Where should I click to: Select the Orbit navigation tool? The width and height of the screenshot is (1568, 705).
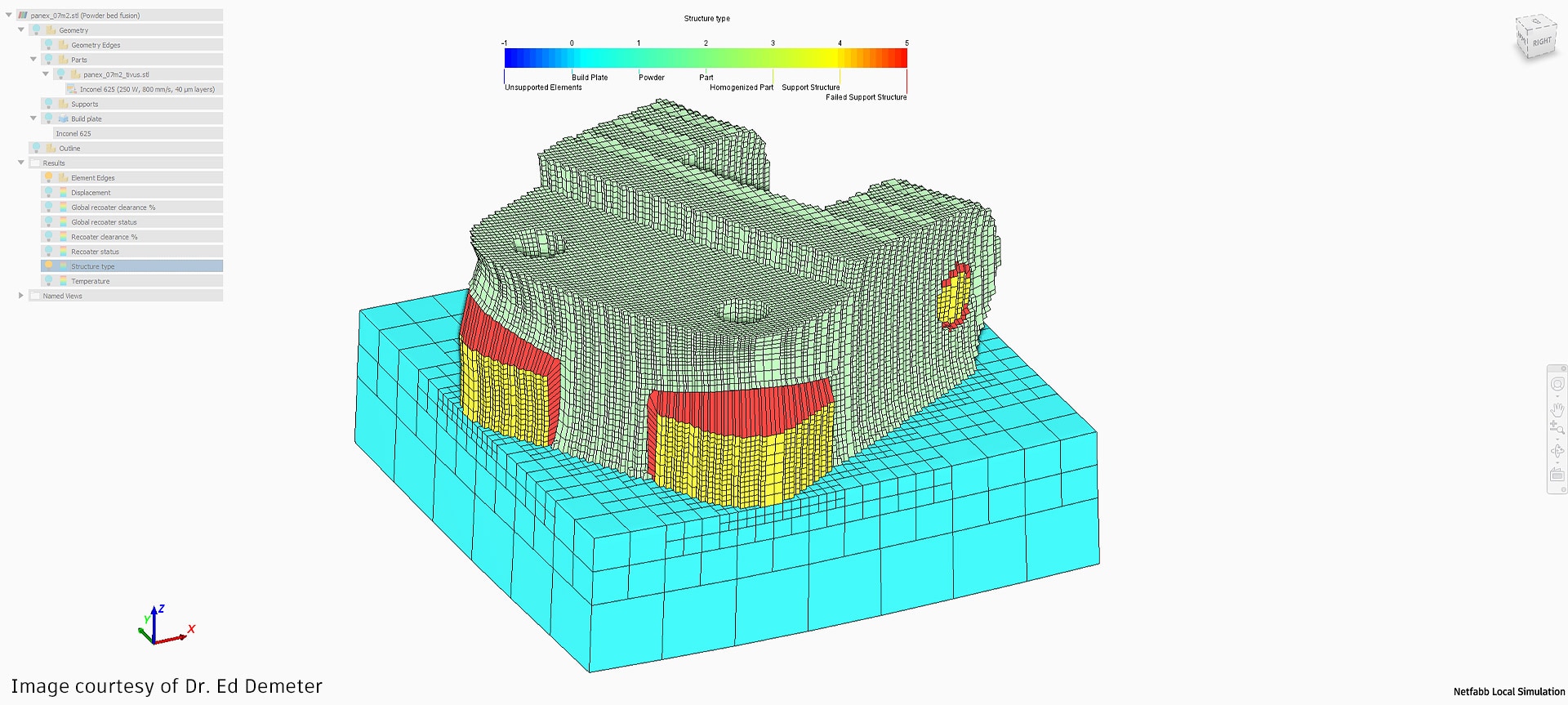1557,451
